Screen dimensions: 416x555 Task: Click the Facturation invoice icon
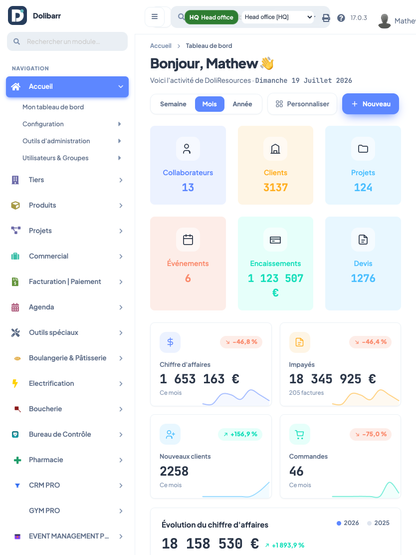[15, 282]
